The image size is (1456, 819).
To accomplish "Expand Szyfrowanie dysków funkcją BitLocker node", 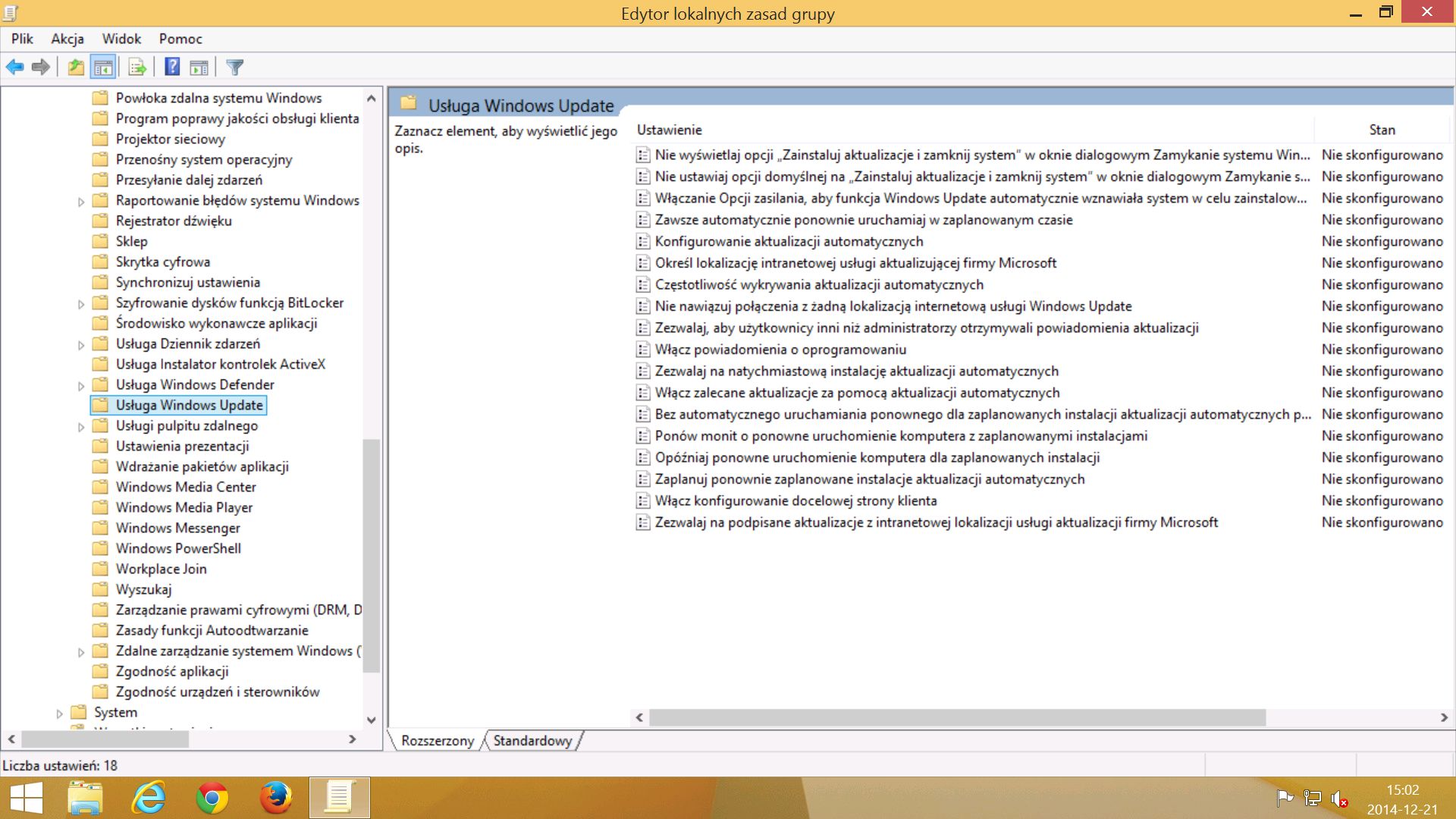I will [x=81, y=304].
